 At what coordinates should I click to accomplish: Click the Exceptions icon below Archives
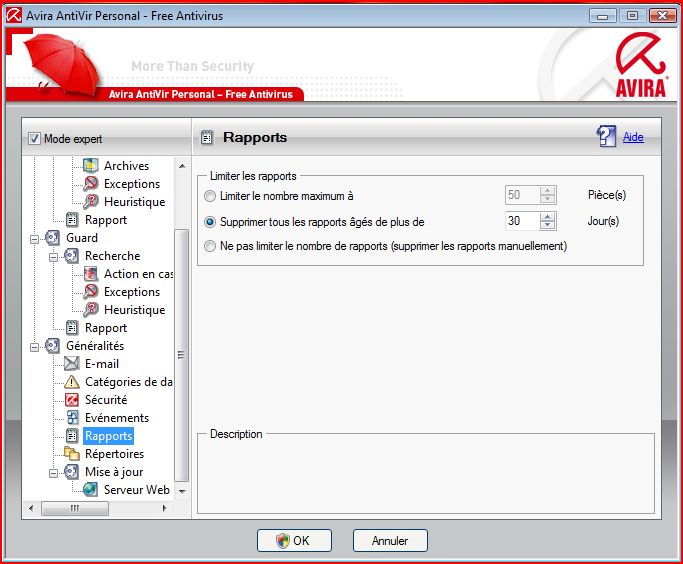90,183
